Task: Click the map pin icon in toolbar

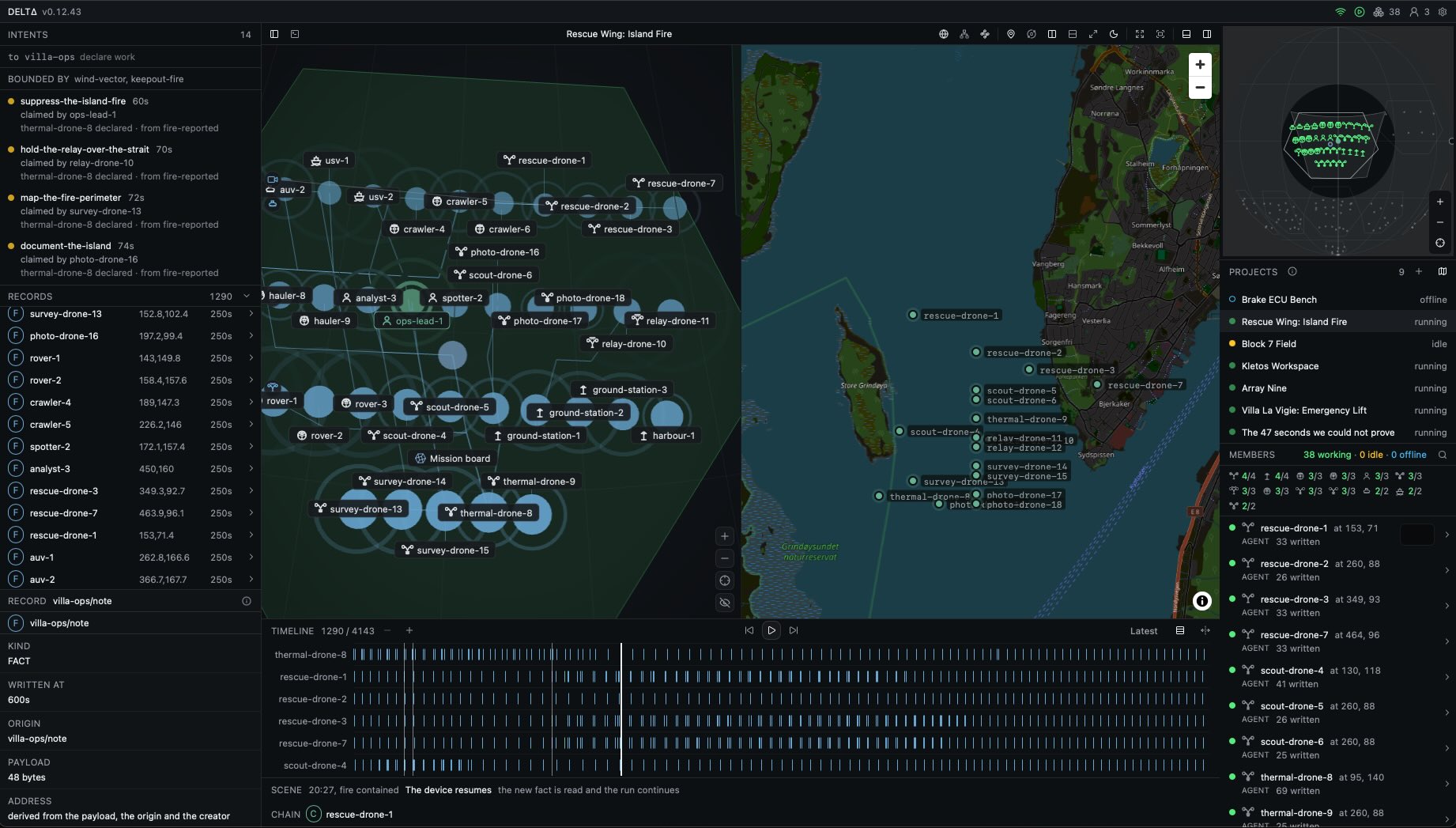Action: (1011, 34)
